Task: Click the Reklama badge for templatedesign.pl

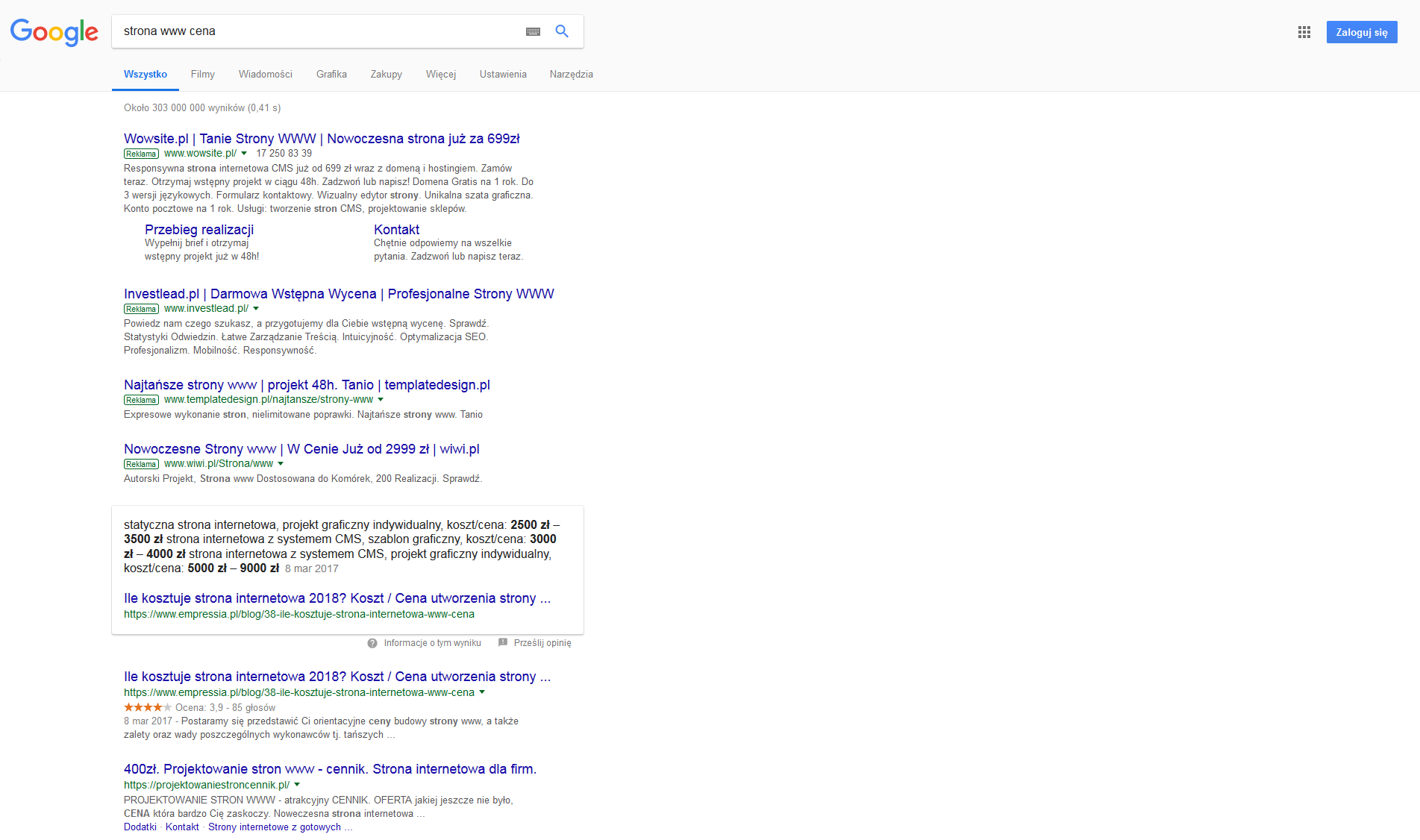Action: (141, 400)
